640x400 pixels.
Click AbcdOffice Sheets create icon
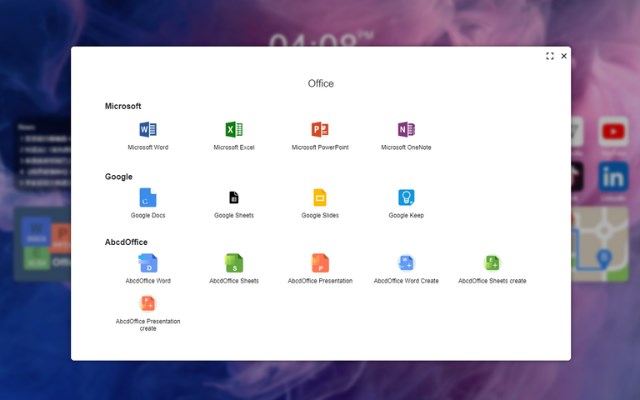492,263
